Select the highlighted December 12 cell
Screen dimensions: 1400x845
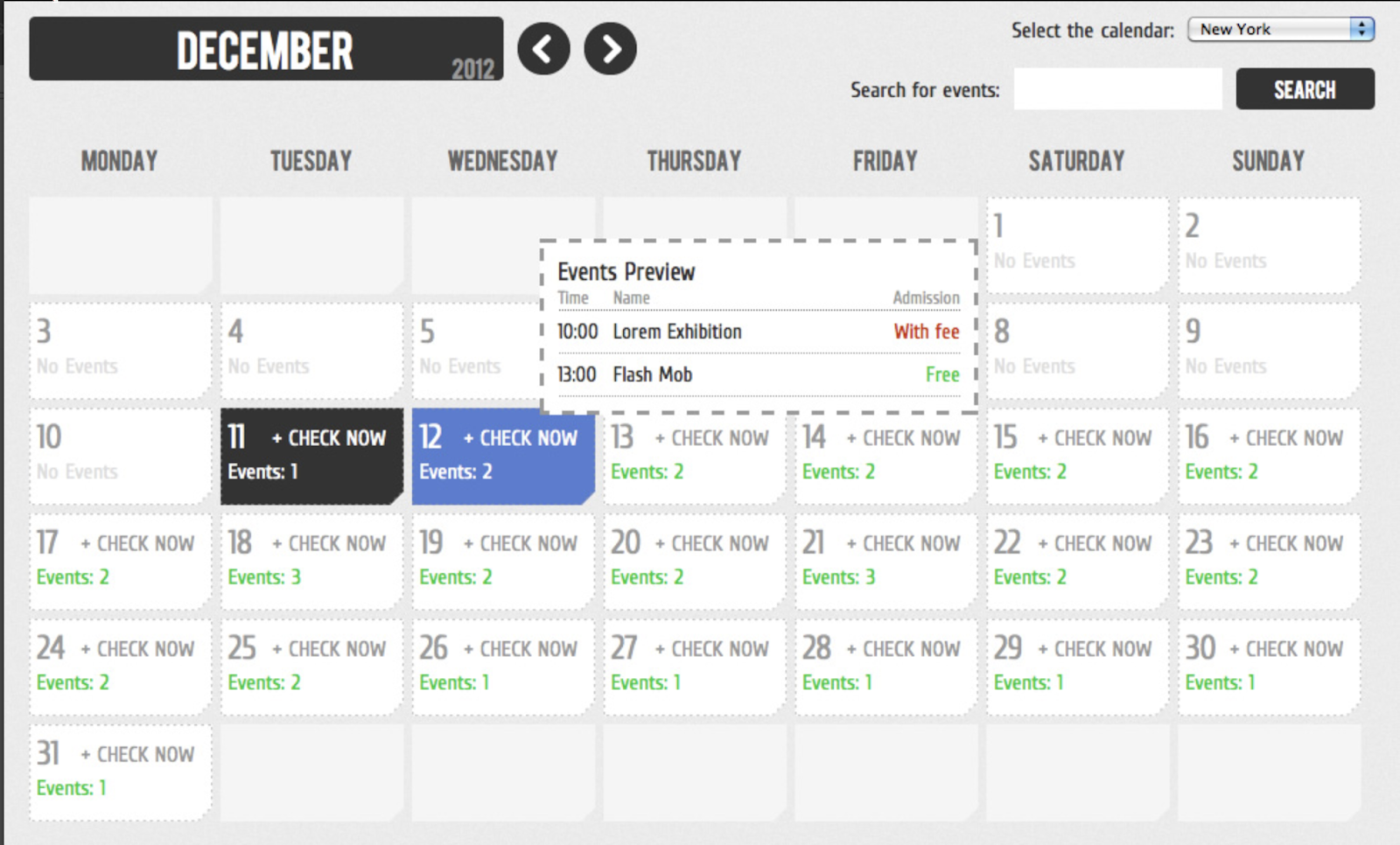[x=502, y=456]
